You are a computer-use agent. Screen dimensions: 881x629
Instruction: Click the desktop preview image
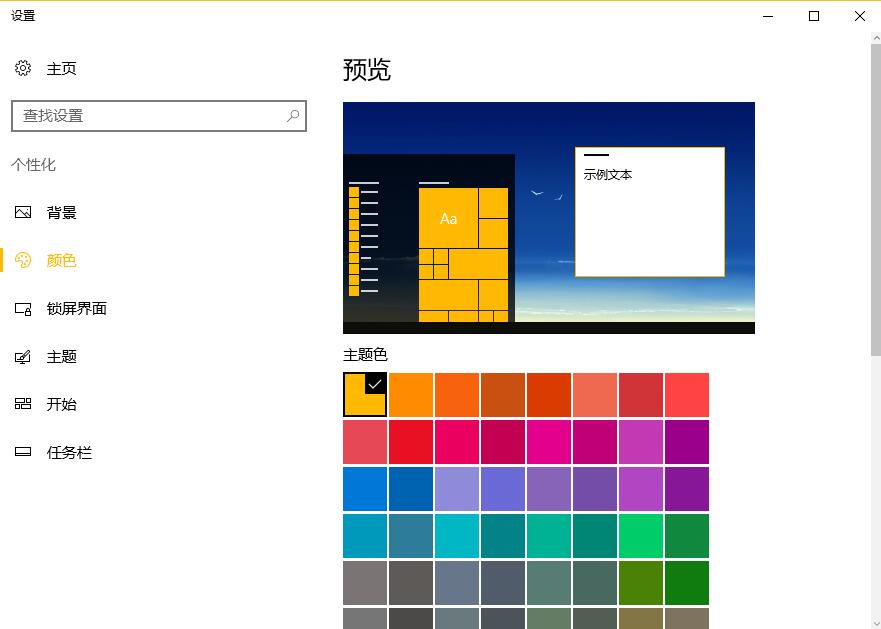[548, 217]
